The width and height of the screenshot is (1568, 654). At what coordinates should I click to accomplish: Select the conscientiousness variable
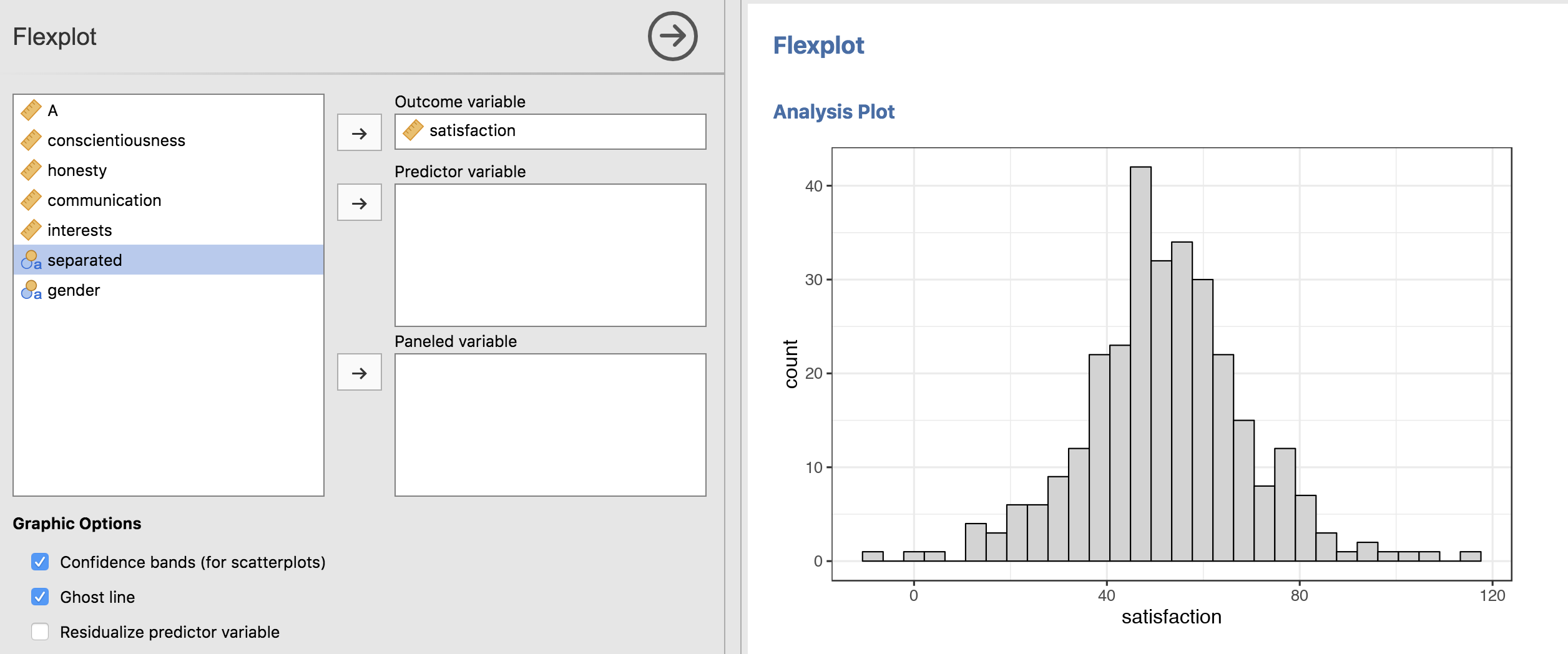[169, 140]
